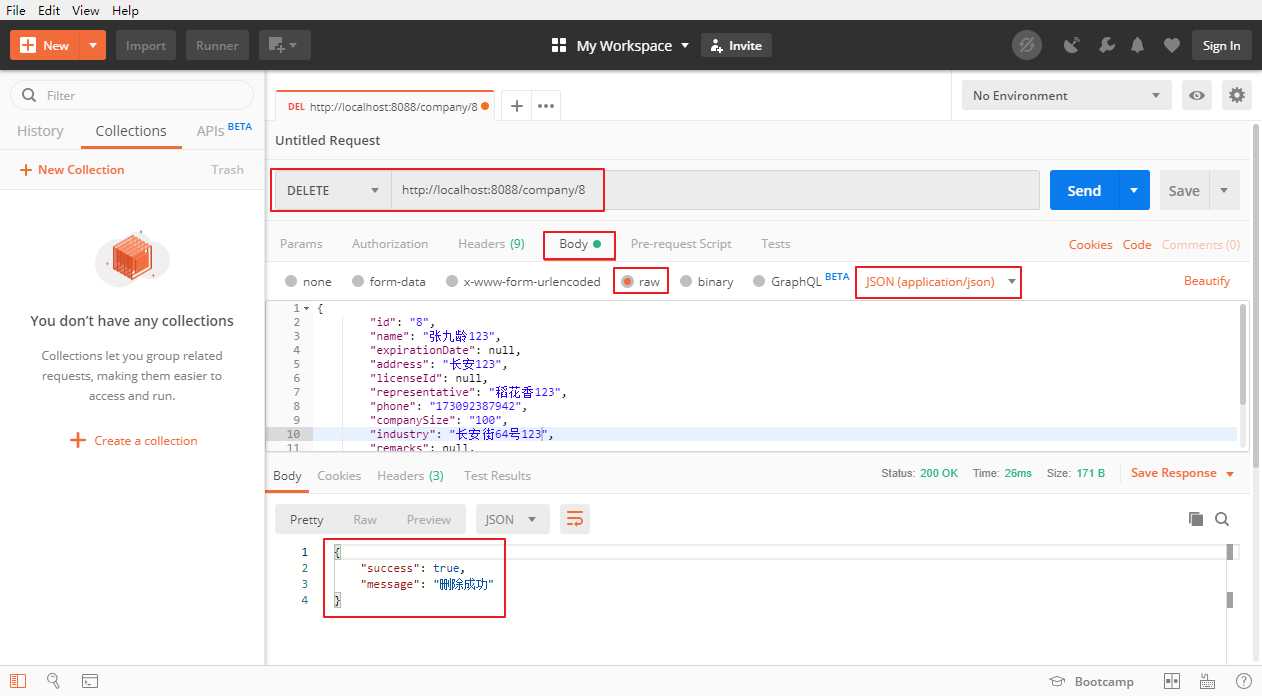Click the heart icon in header

1171,45
